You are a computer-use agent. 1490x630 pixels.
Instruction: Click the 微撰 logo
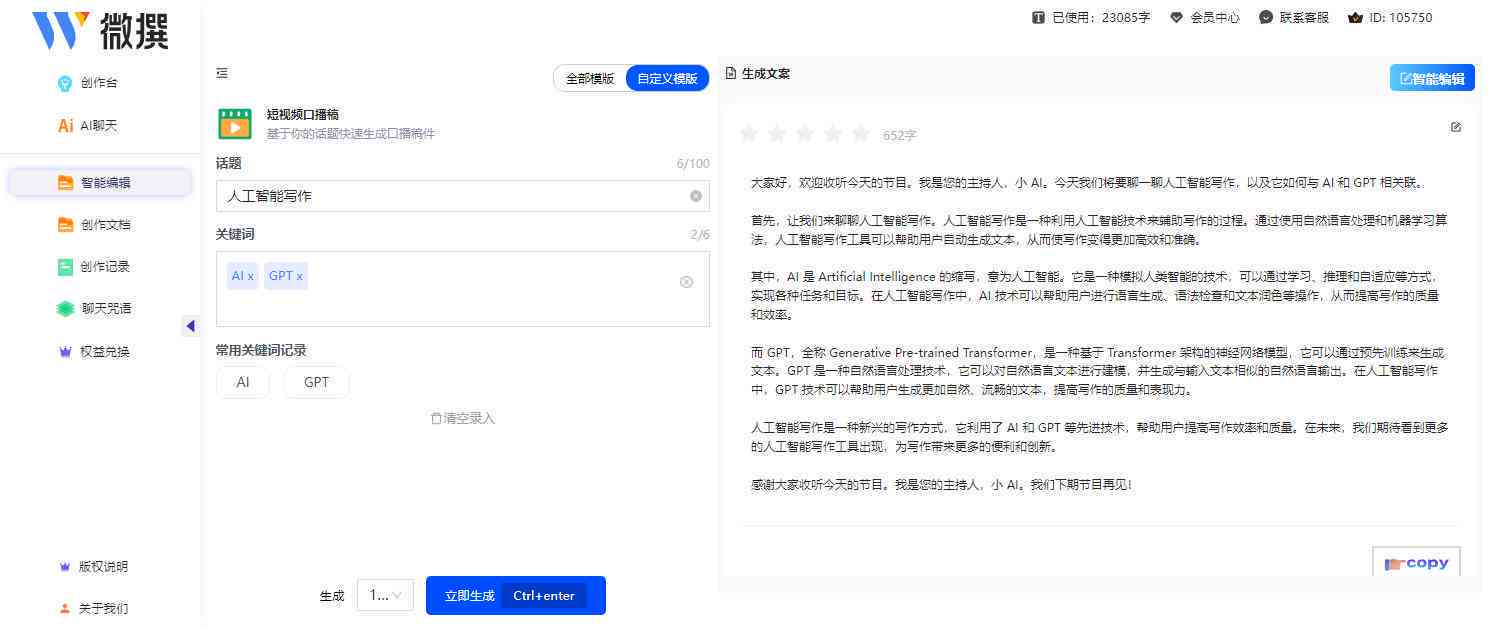[100, 31]
